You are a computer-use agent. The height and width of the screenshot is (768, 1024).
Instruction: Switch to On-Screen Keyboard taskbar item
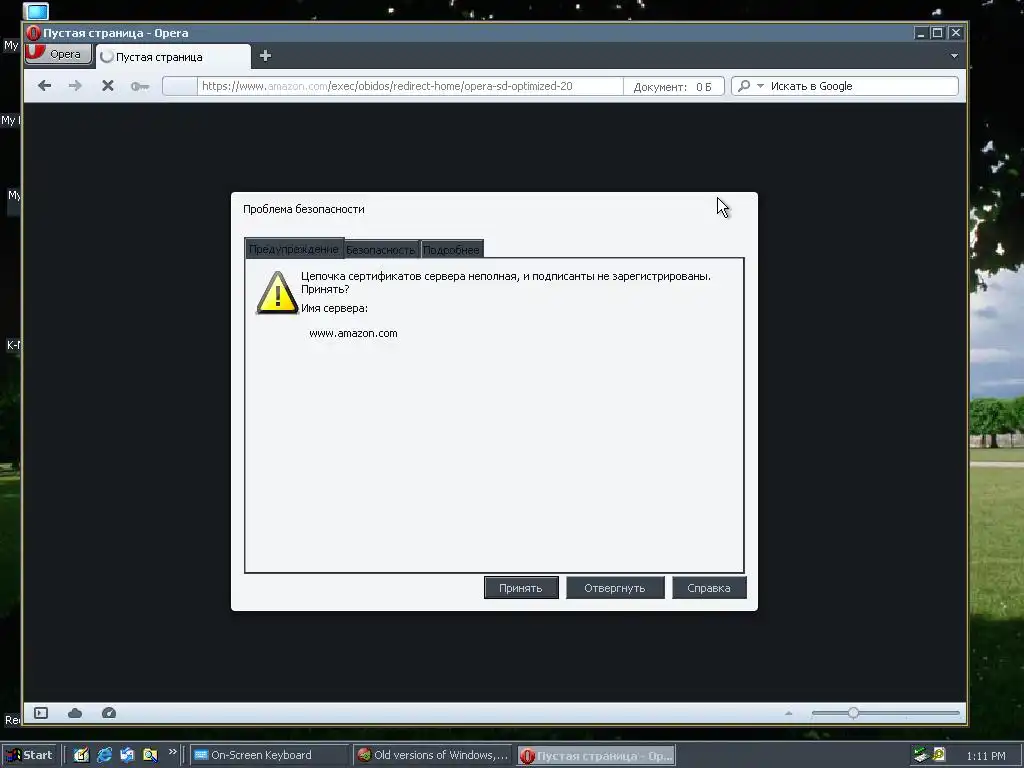269,755
